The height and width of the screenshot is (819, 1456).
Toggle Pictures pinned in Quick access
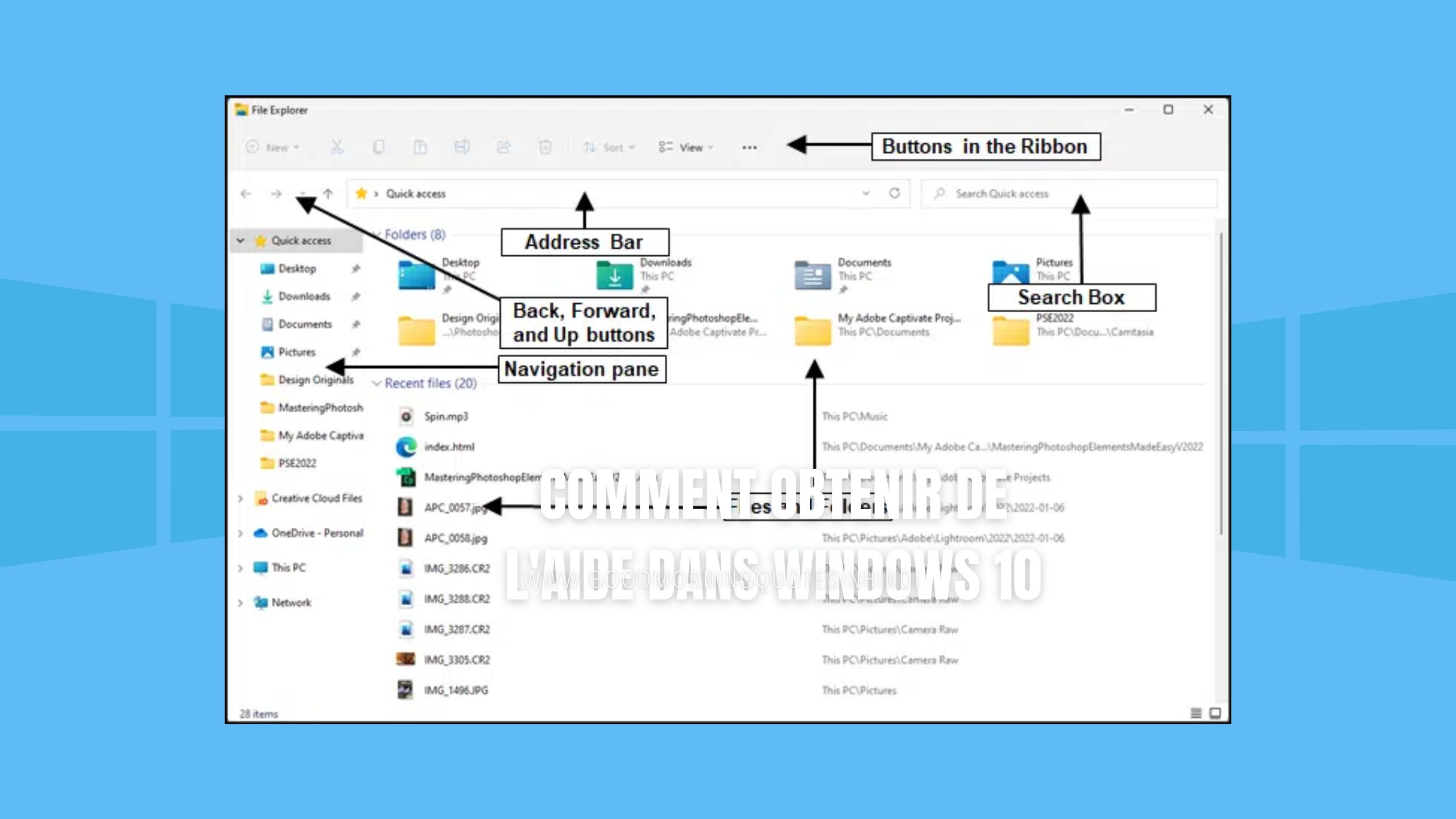coord(357,351)
